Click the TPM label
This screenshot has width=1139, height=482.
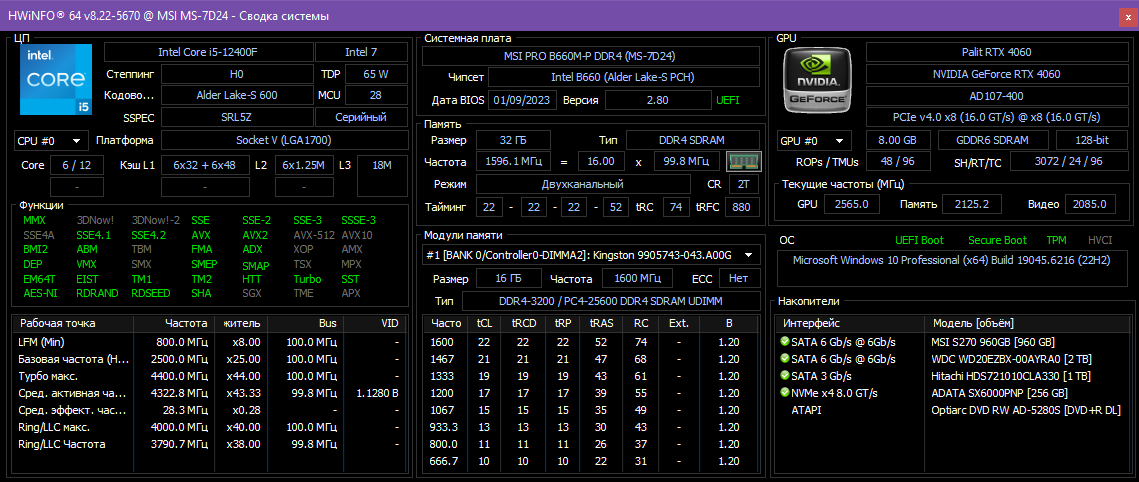pos(1057,240)
